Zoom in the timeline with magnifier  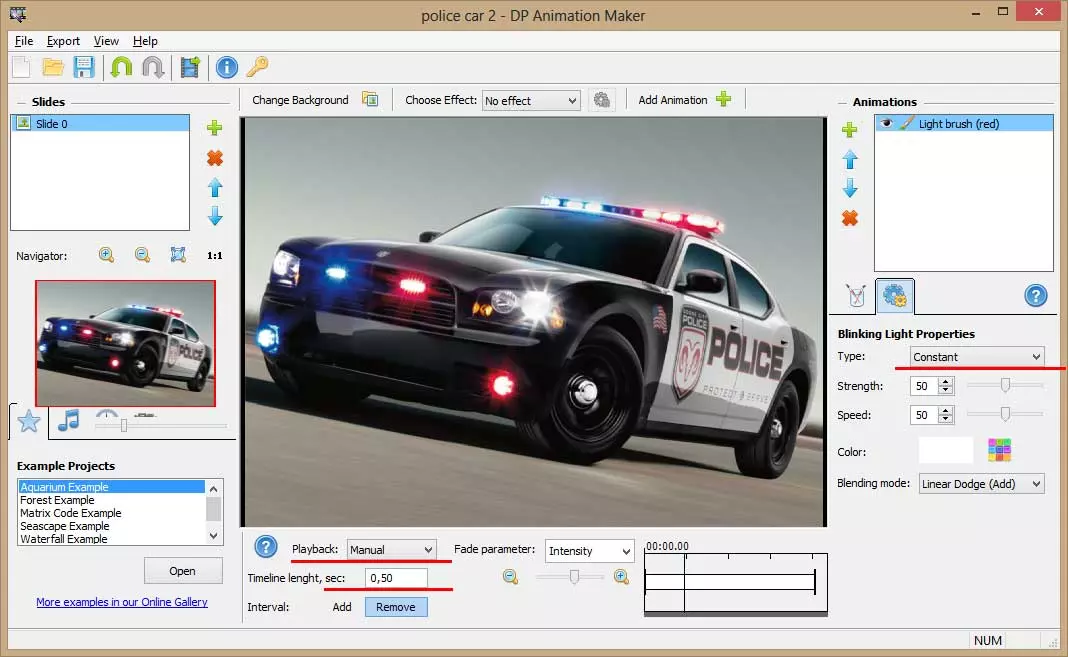click(x=621, y=577)
